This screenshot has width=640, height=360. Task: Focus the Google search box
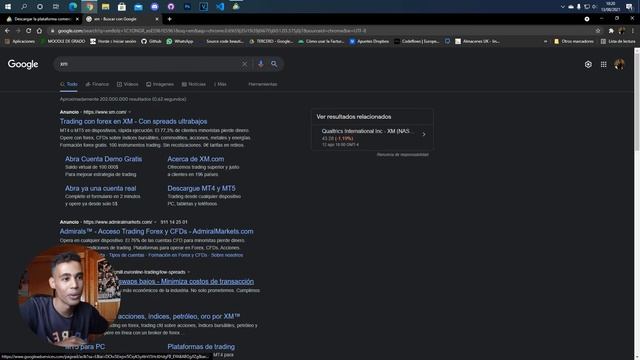click(149, 64)
